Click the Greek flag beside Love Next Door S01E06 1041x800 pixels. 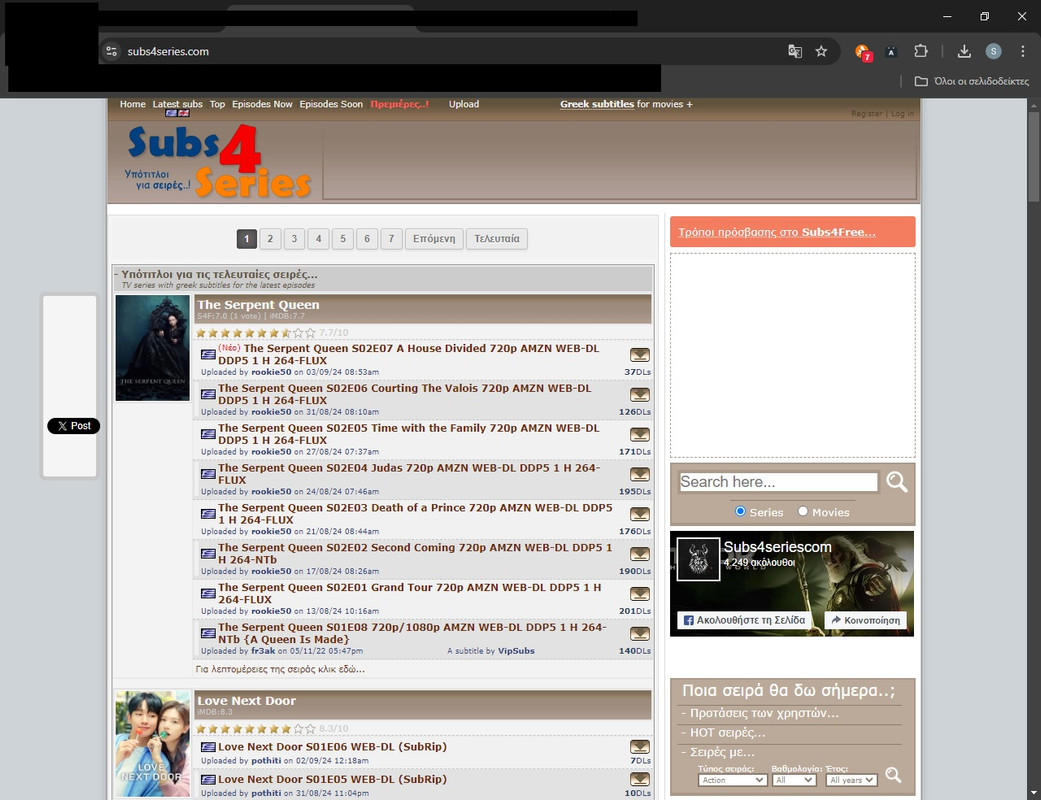click(208, 748)
